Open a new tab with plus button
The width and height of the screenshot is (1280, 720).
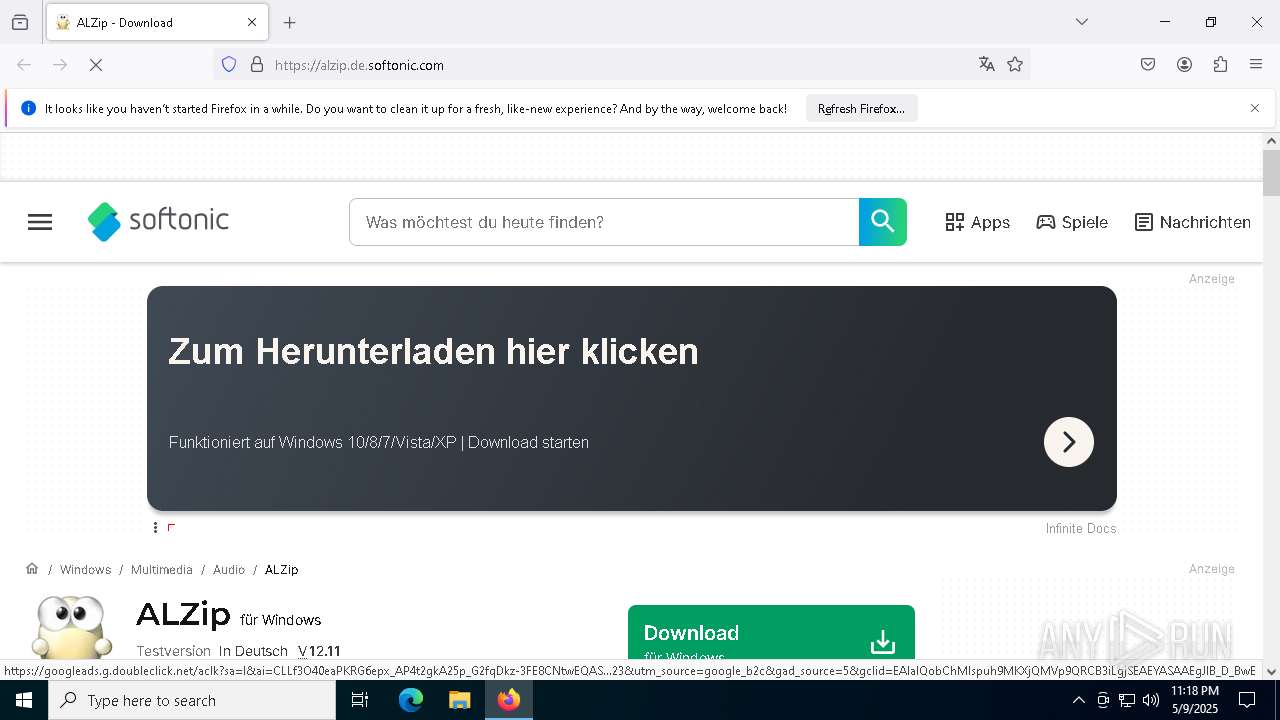[290, 22]
